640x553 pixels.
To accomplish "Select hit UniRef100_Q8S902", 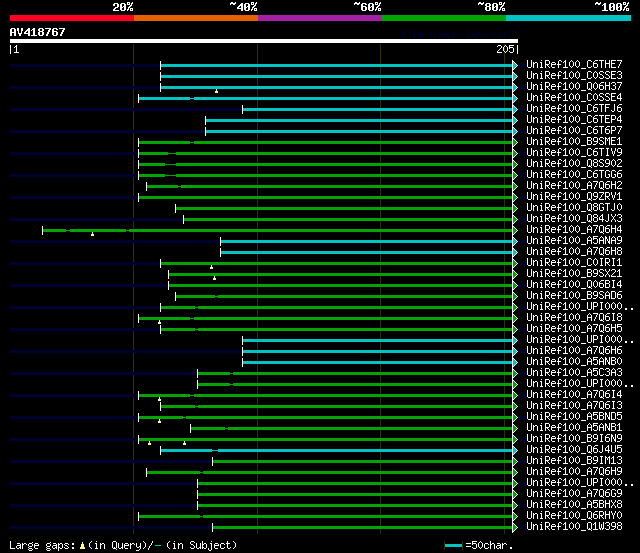I will click(574, 164).
